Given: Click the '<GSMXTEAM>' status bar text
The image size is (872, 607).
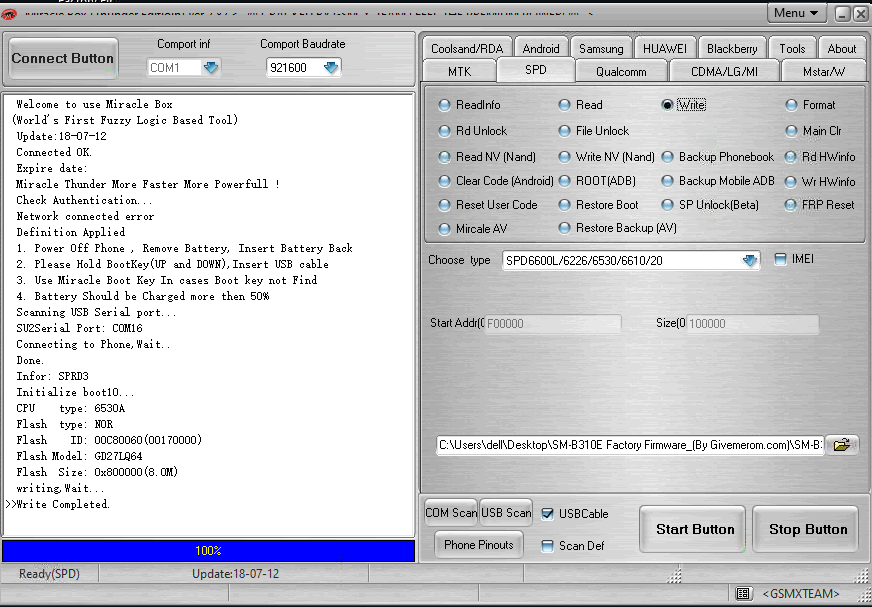Looking at the screenshot, I should (x=801, y=594).
